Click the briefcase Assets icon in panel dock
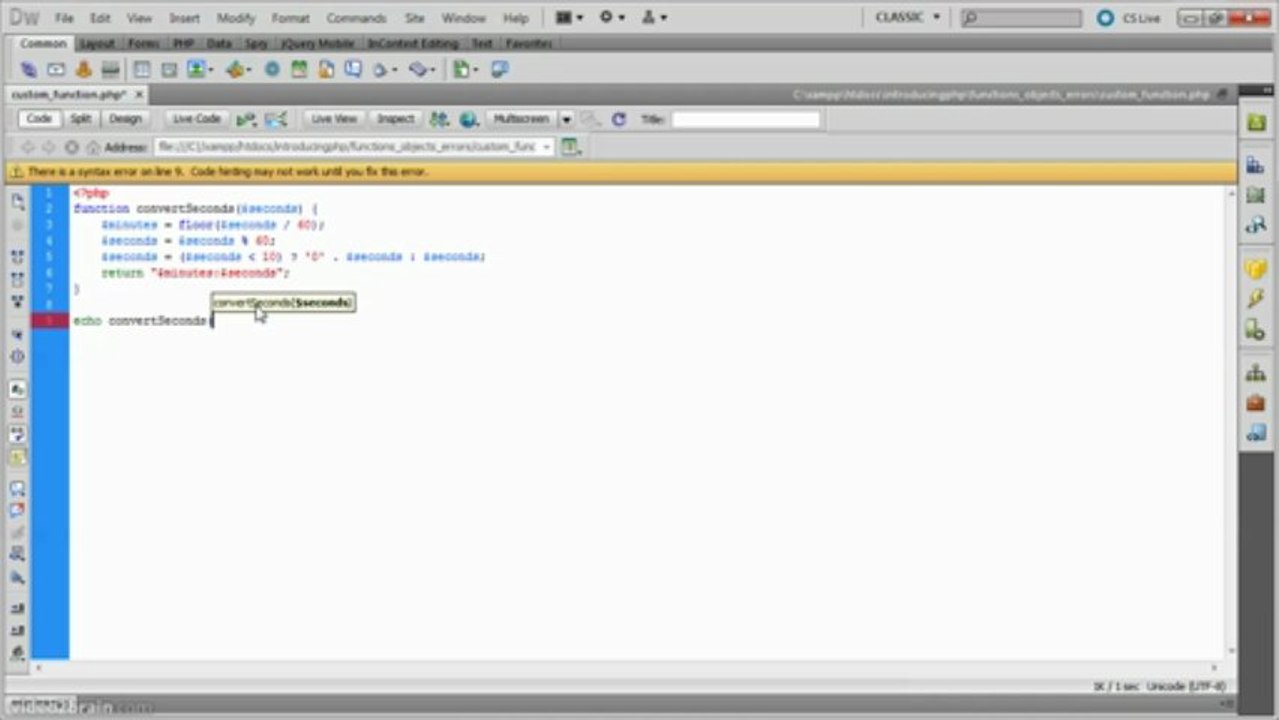The height and width of the screenshot is (720, 1279). tap(1255, 403)
